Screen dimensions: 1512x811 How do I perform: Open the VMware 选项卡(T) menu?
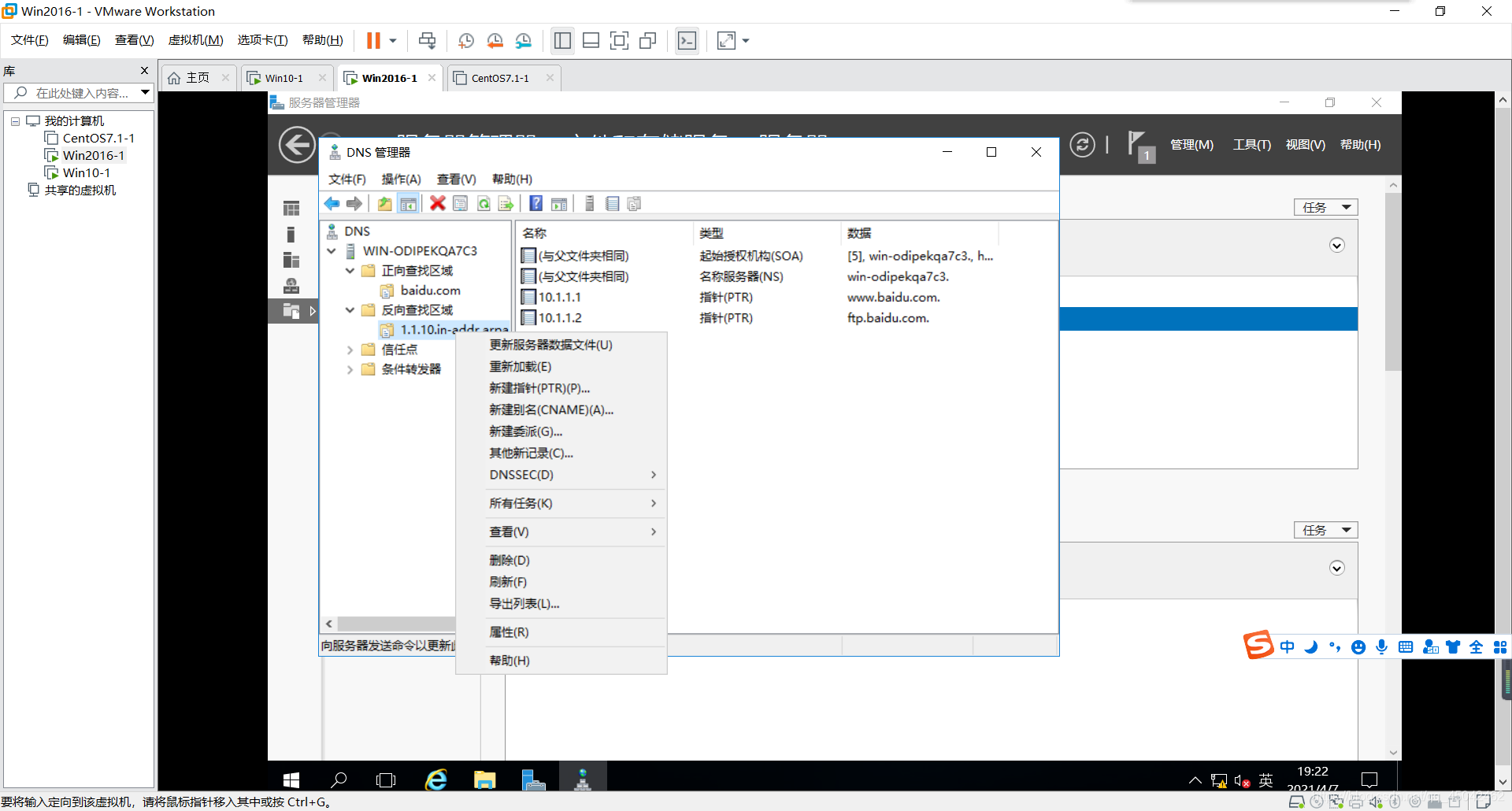(x=262, y=40)
